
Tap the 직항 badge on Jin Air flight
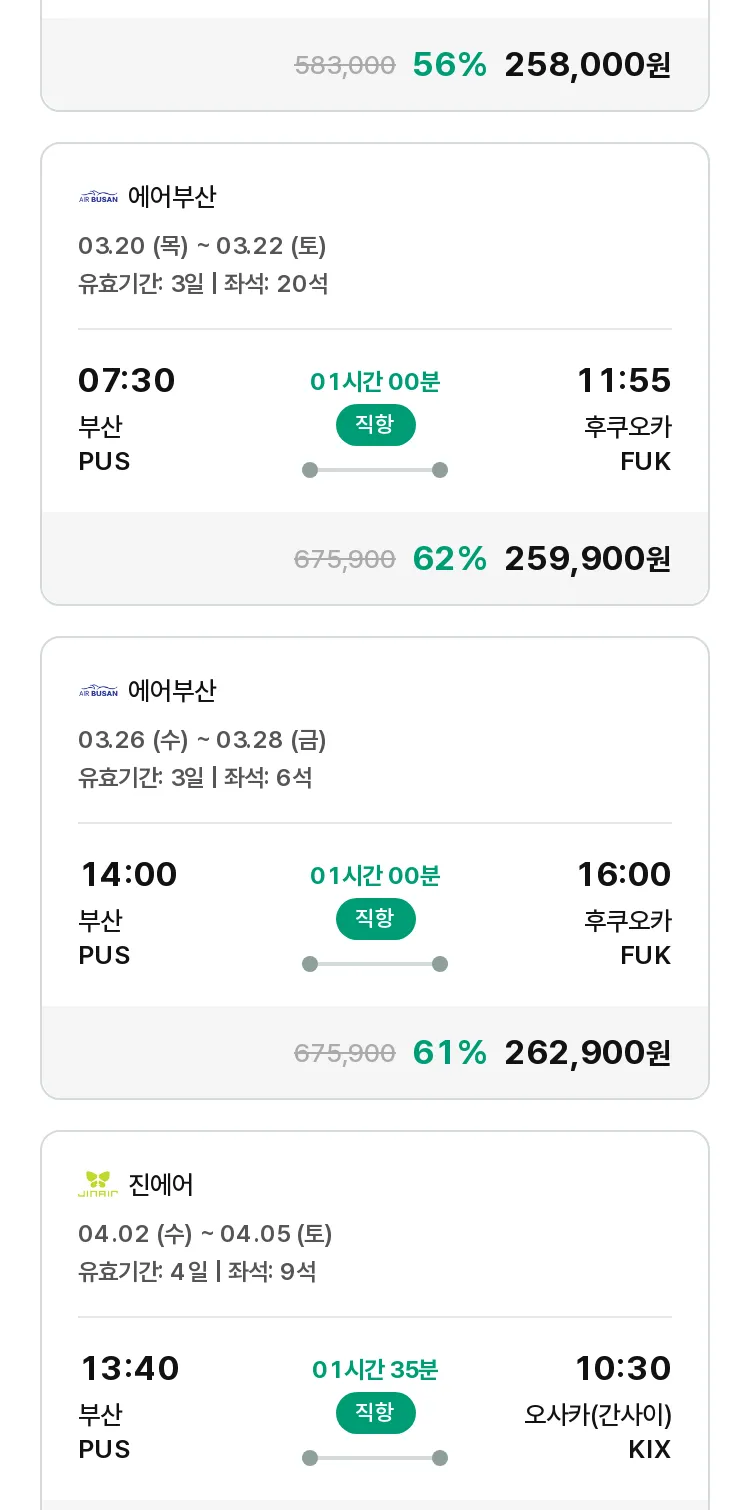pos(375,1413)
